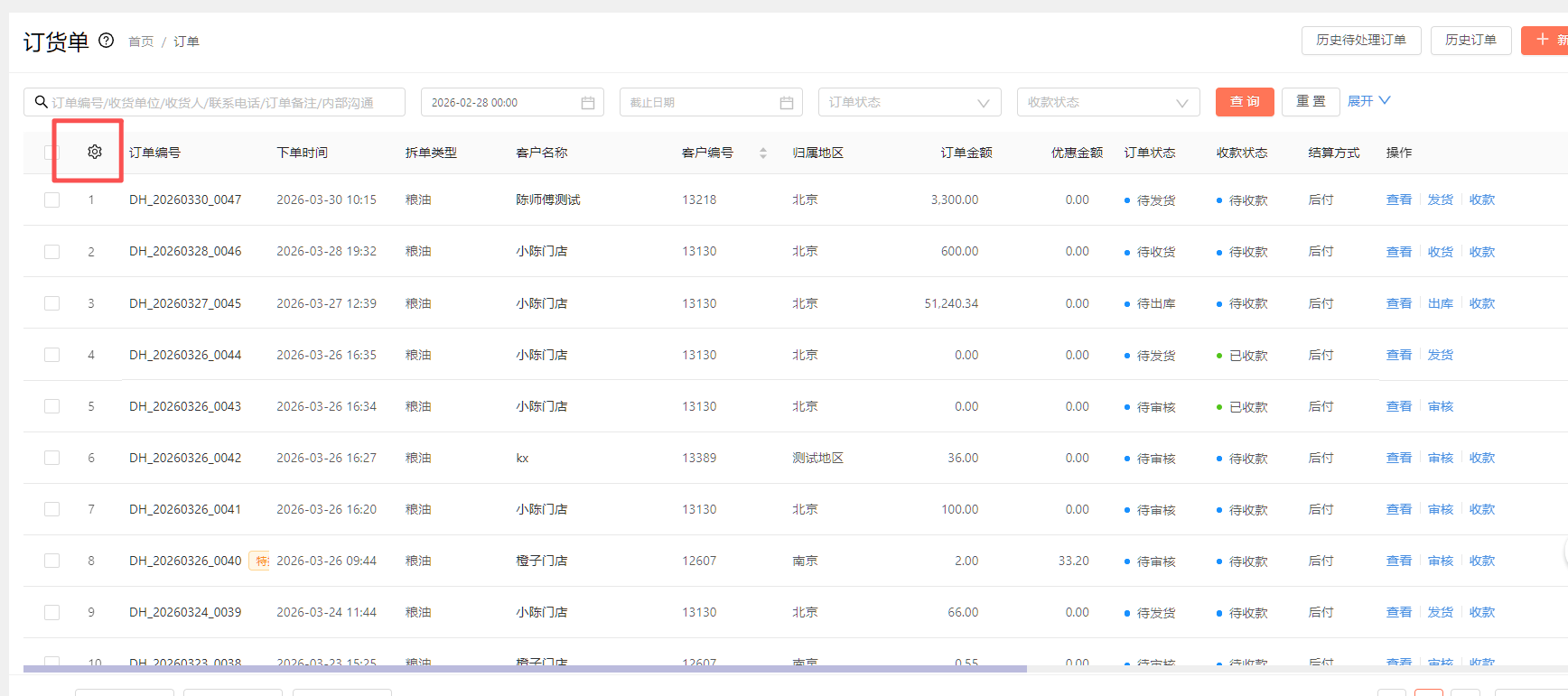Image resolution: width=1568 pixels, height=696 pixels.
Task: Click 发货 for order DH_20260326_0044
Action: pyautogui.click(x=1441, y=355)
